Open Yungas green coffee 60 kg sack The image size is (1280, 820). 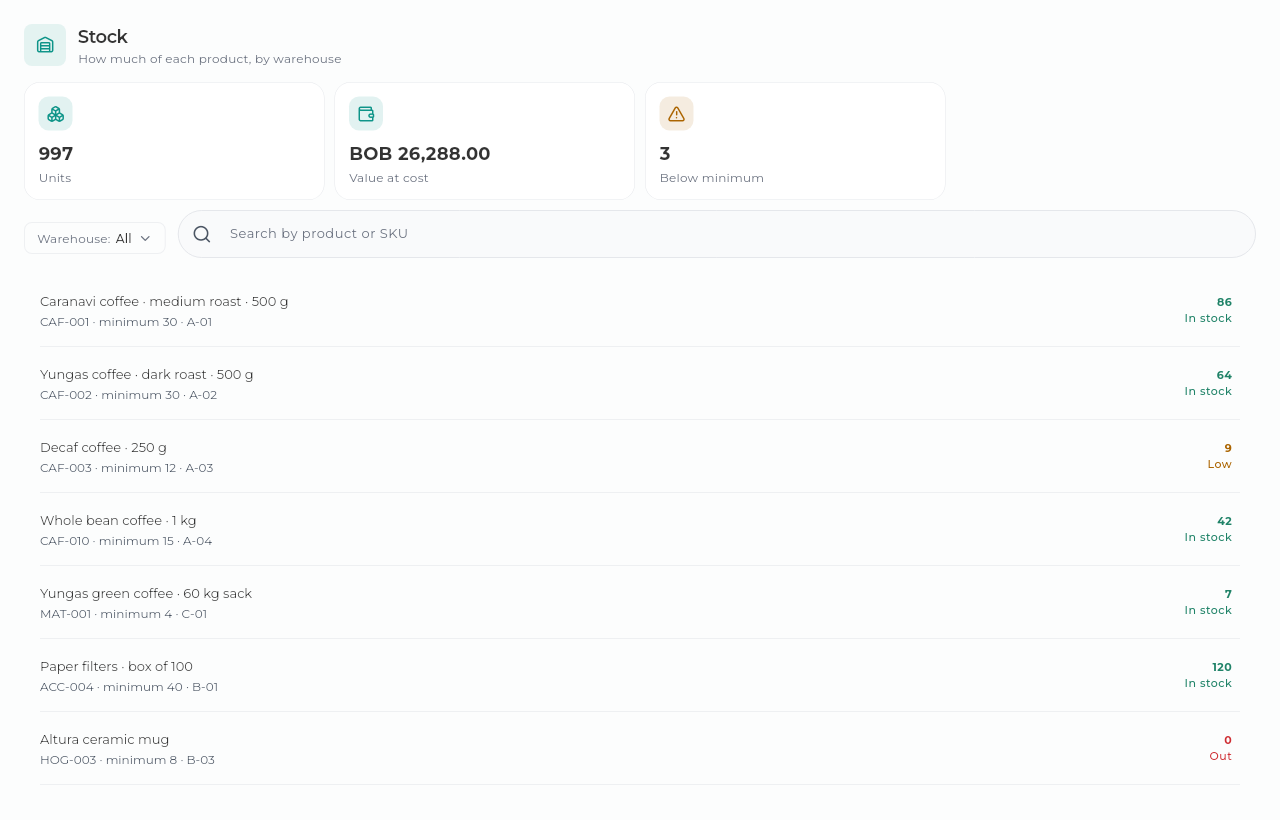point(640,602)
